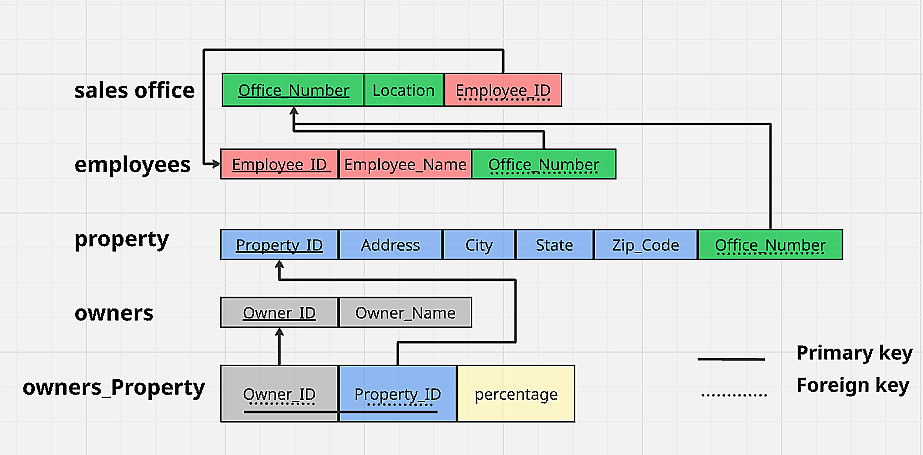This screenshot has height=455, width=923.
Task: Click the Owner_Name cell
Action: tap(405, 313)
